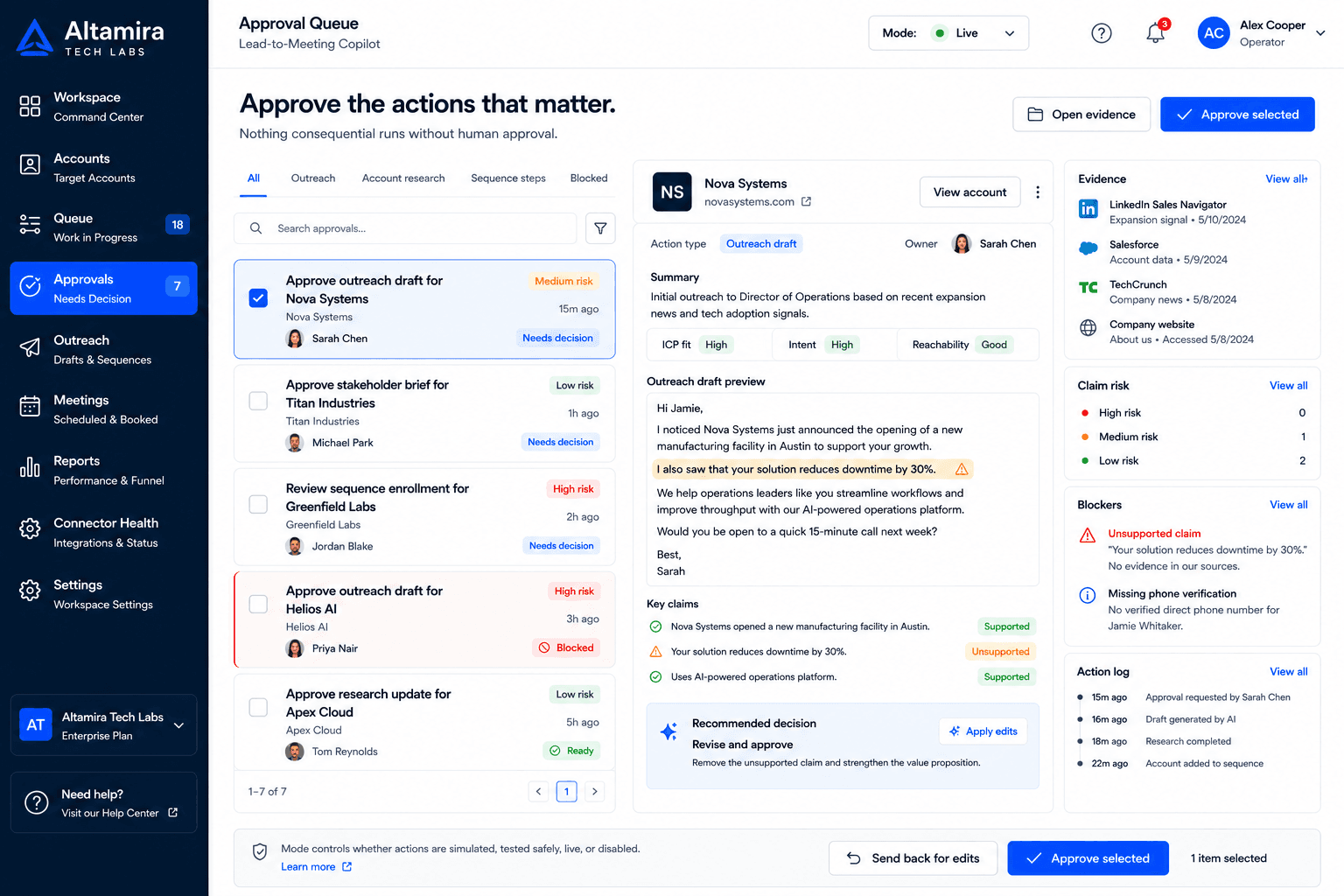Click the Search approvals input field
The width and height of the screenshot is (1344, 896).
pyautogui.click(x=405, y=228)
